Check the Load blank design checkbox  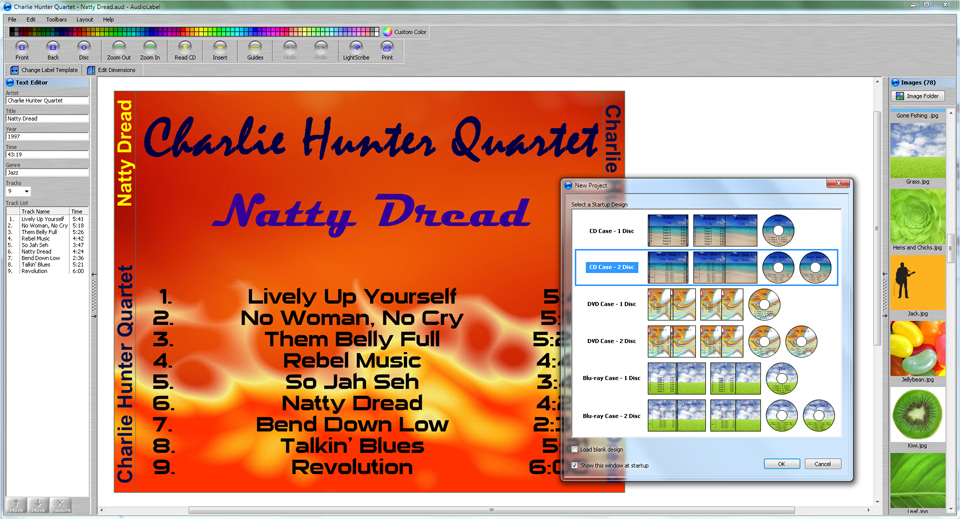(574, 449)
